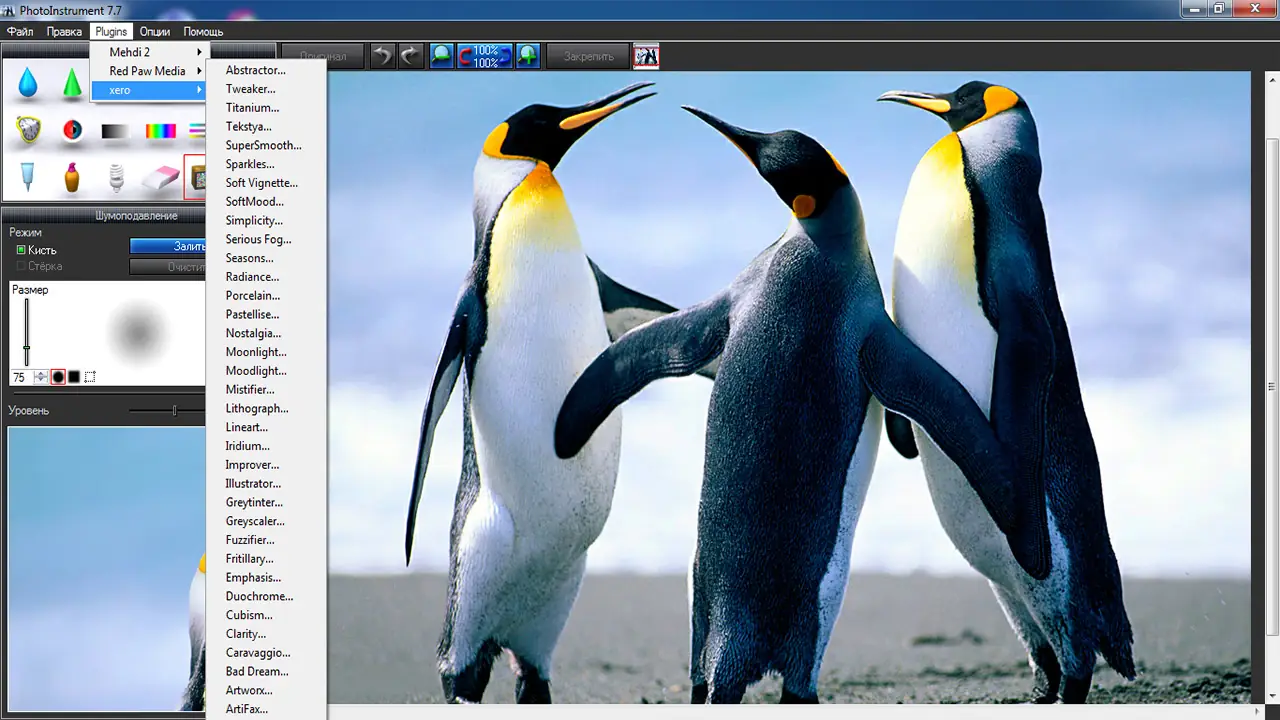
Task: Select the light bulb glow tool
Action: (x=116, y=178)
